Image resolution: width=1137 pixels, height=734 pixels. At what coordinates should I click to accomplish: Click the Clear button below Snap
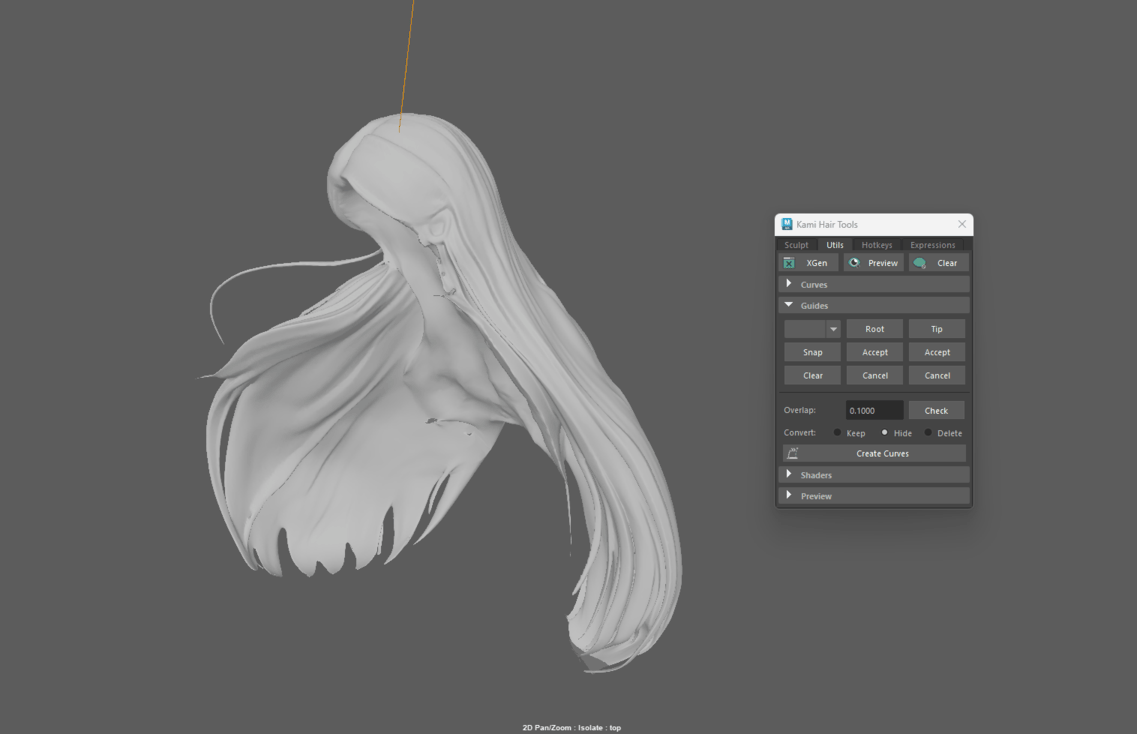pos(812,376)
